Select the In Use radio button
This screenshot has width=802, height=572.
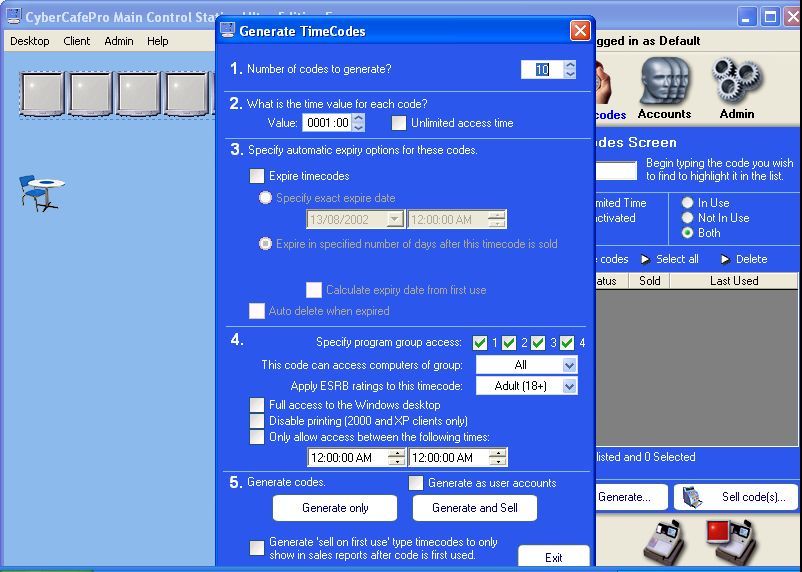pyautogui.click(x=687, y=203)
